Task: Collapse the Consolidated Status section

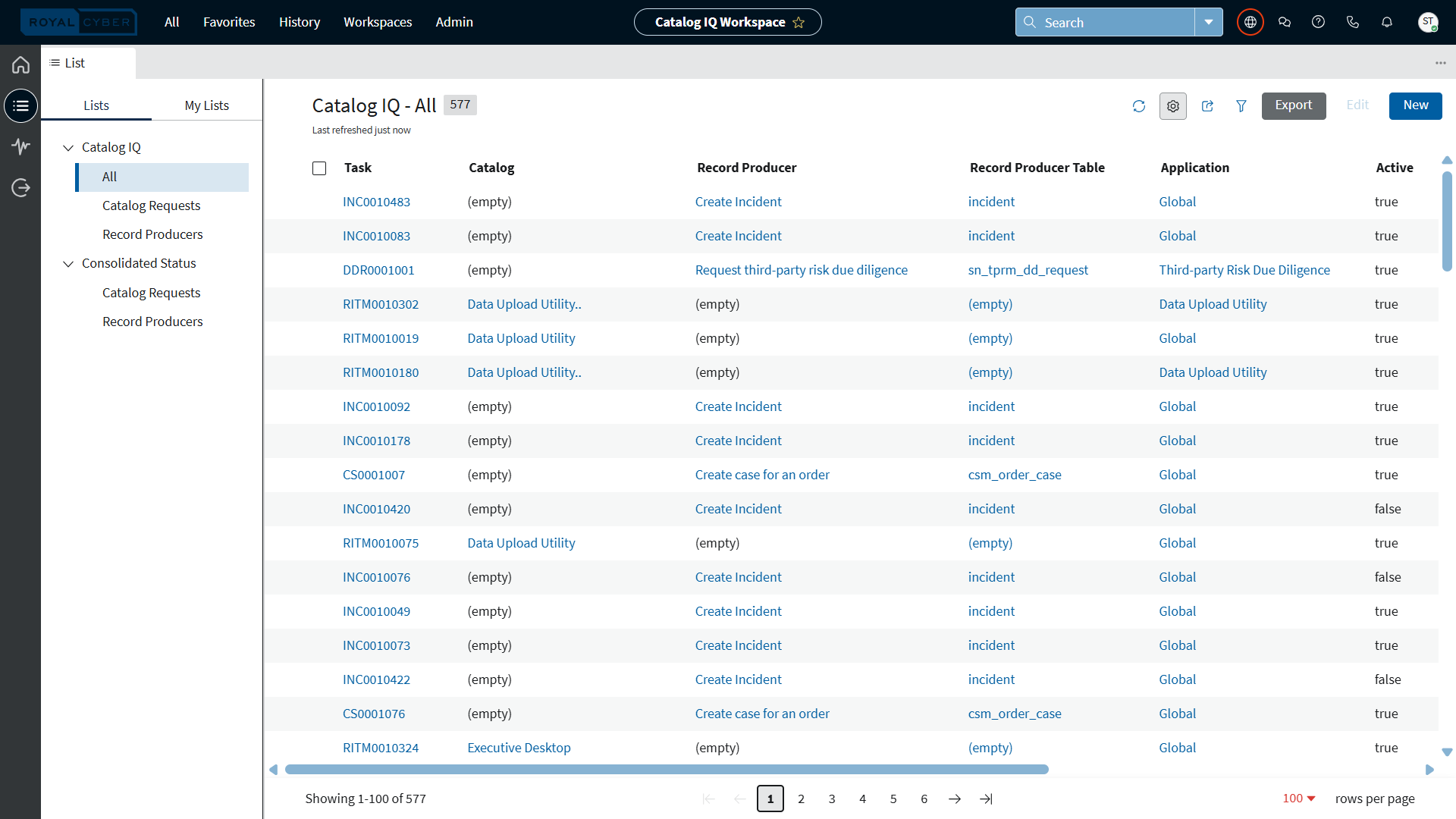Action: (68, 264)
